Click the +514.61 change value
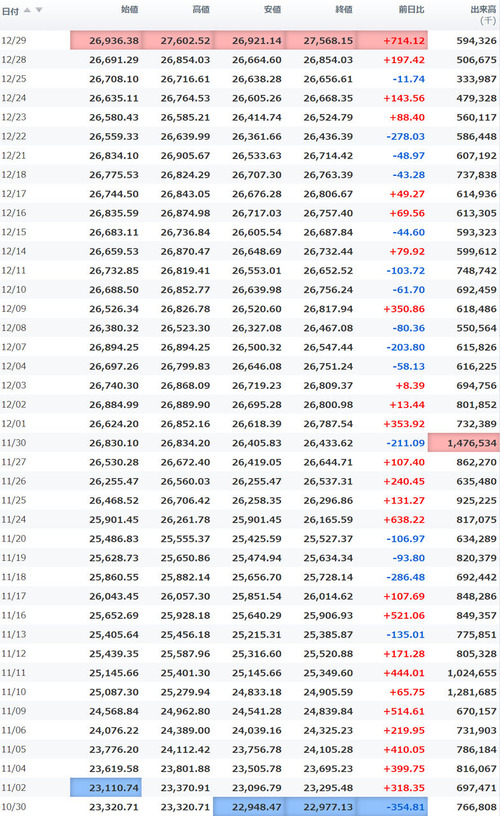 404,711
